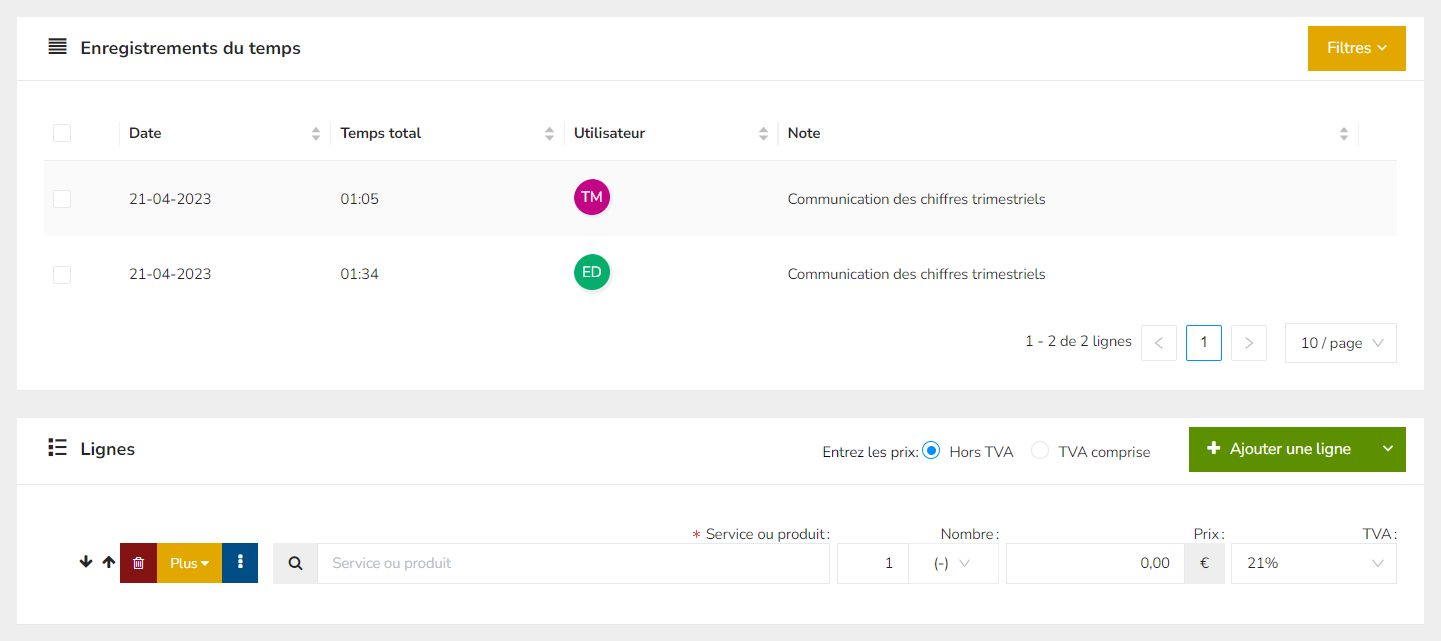Click Ajouter une ligne button
Screen dimensions: 1441x641
tap(1279, 449)
